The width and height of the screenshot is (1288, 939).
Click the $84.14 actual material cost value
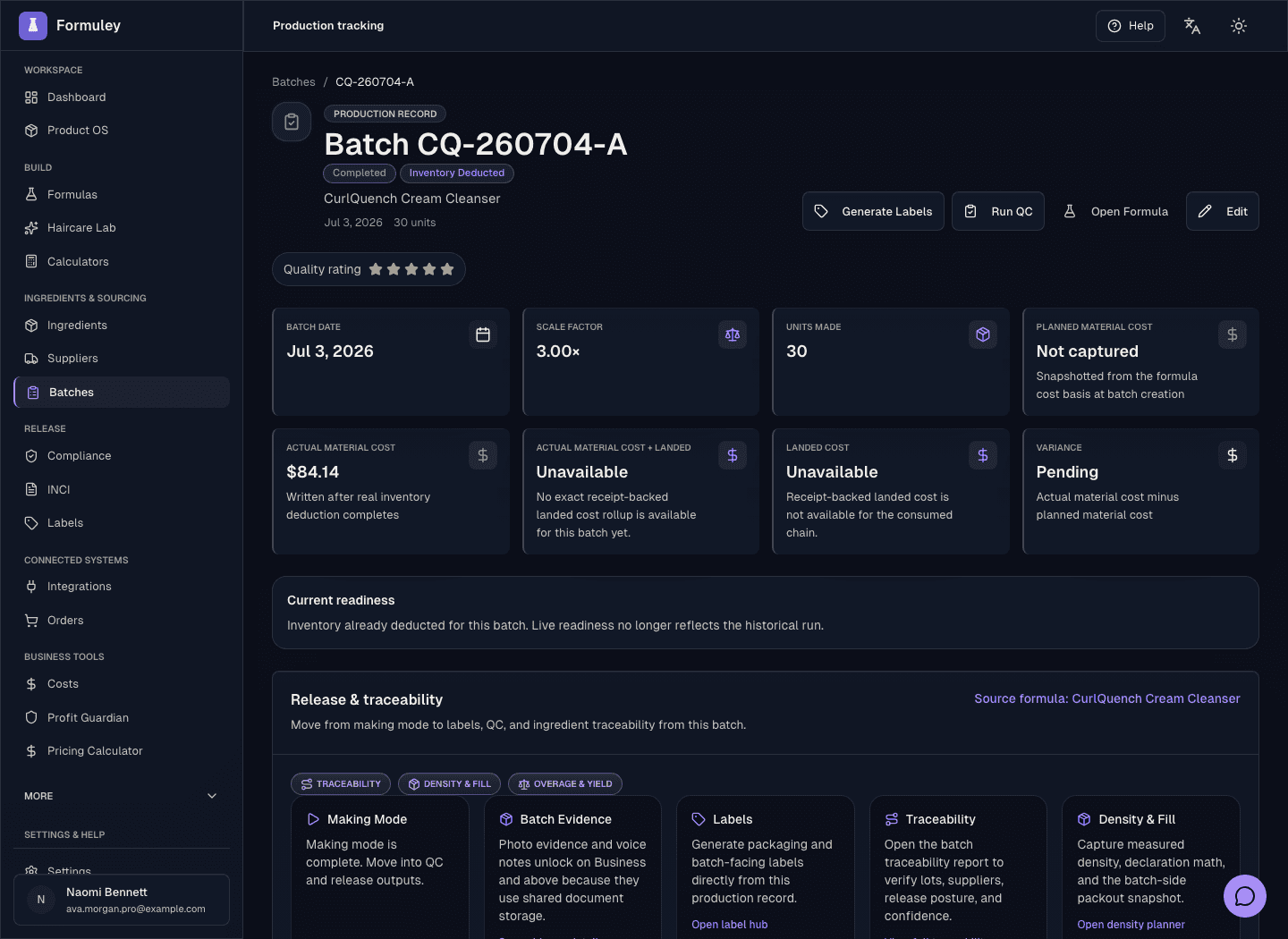313,472
